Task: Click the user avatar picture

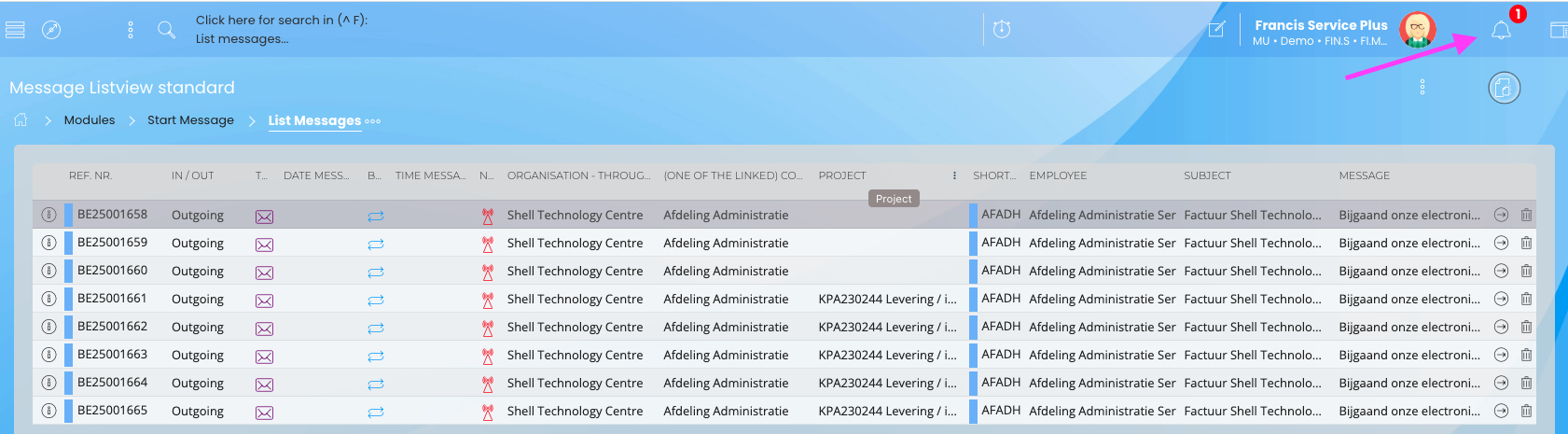Action: point(1418,30)
